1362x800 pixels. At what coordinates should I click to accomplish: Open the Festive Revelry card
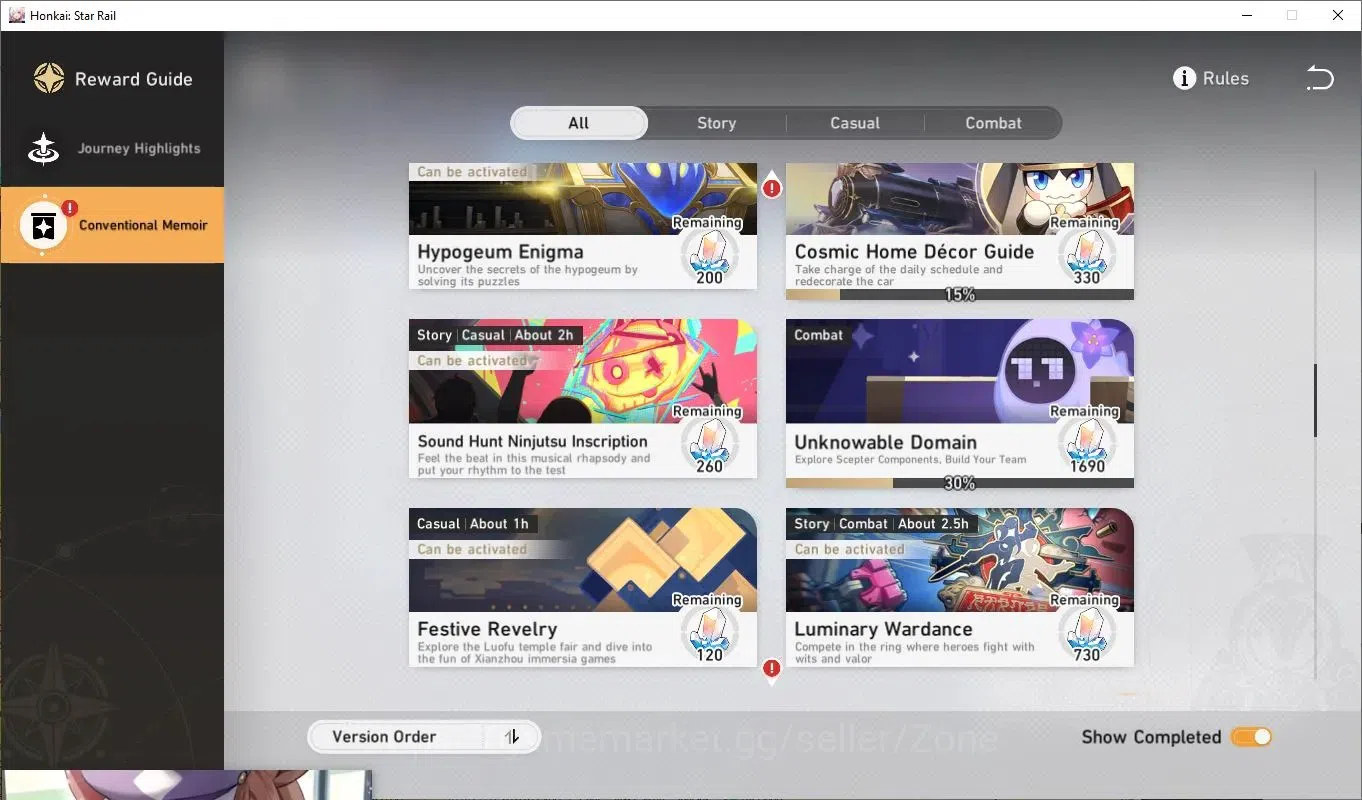pyautogui.click(x=583, y=588)
